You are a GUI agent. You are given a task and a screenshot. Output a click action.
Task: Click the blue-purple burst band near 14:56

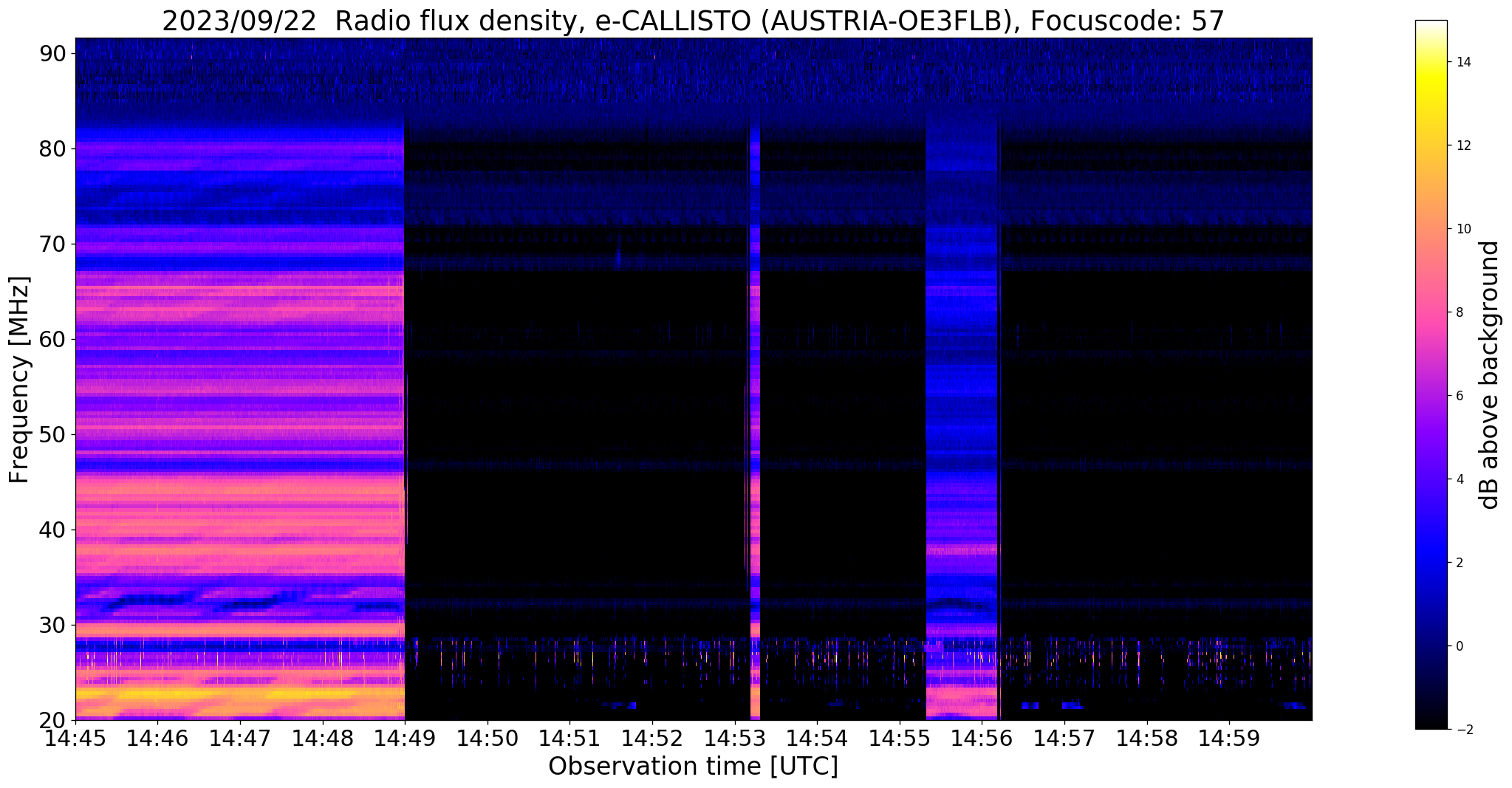pyautogui.click(x=961, y=417)
